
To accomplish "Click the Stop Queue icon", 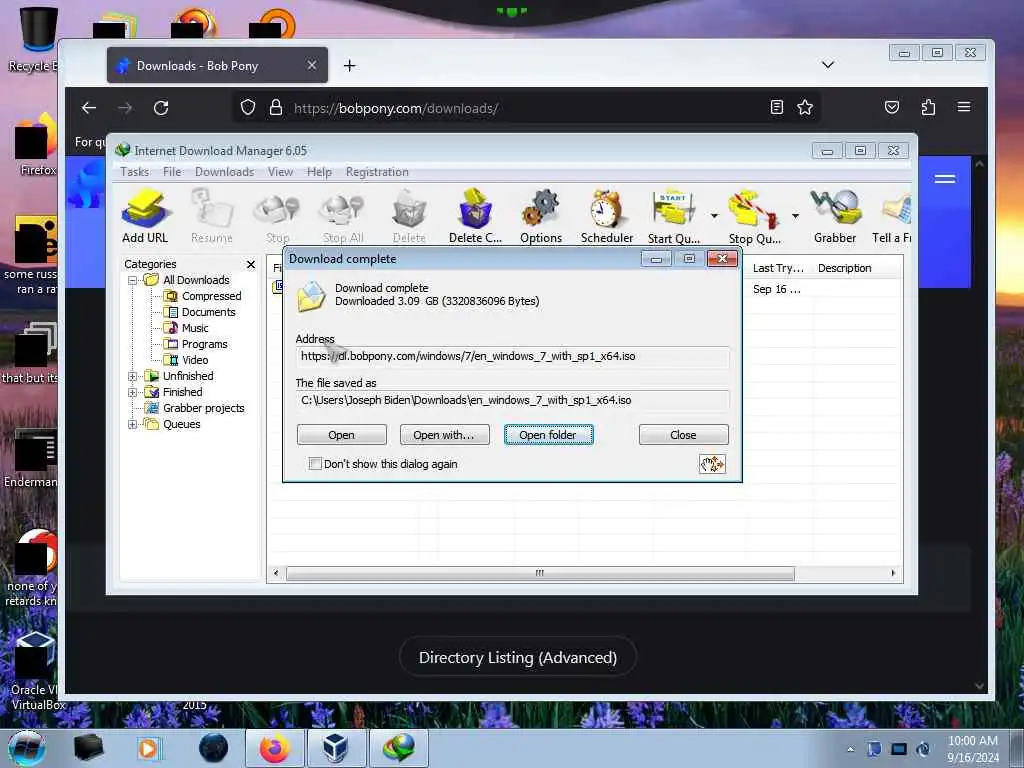I will [754, 216].
